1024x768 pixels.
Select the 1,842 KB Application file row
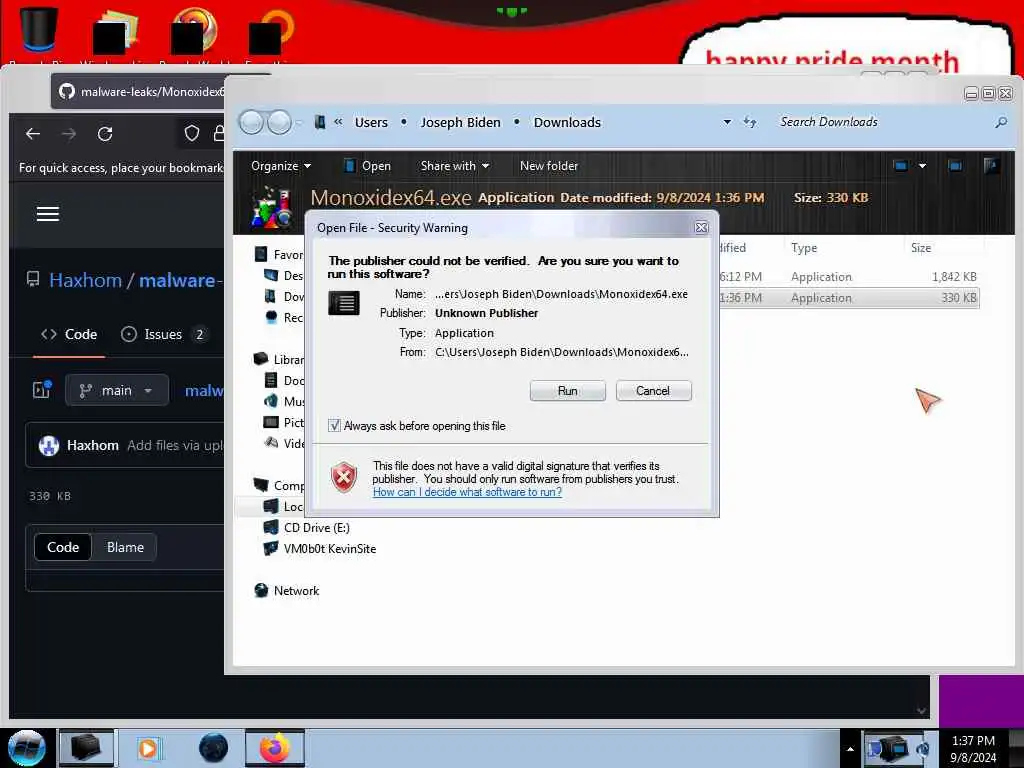coord(849,277)
